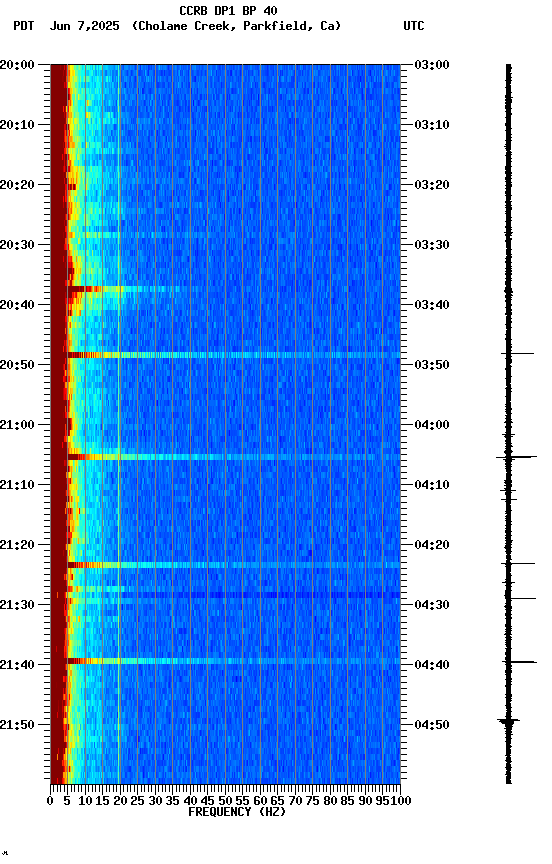This screenshot has width=552, height=864.
Task: Click the '21:10' PDT time label
Action: [17, 485]
